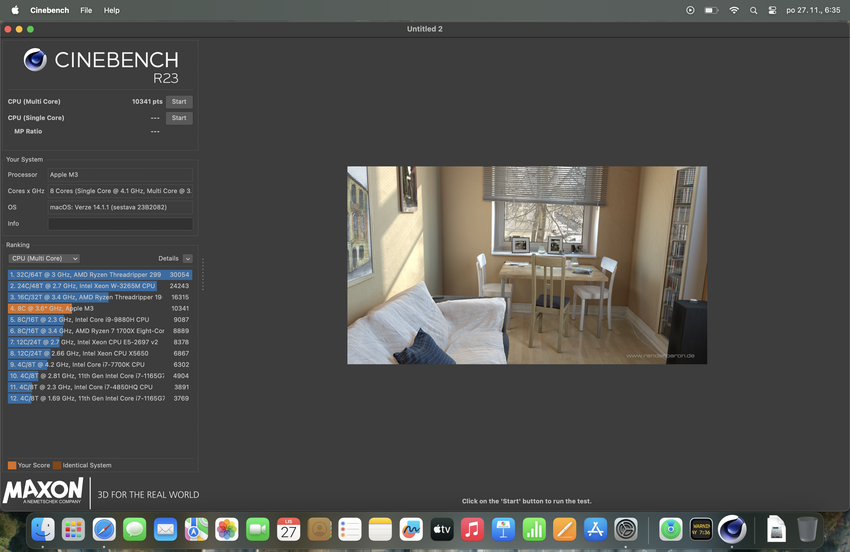Start the CPU Single Core test
Image resolution: width=850 pixels, height=552 pixels.
[179, 118]
